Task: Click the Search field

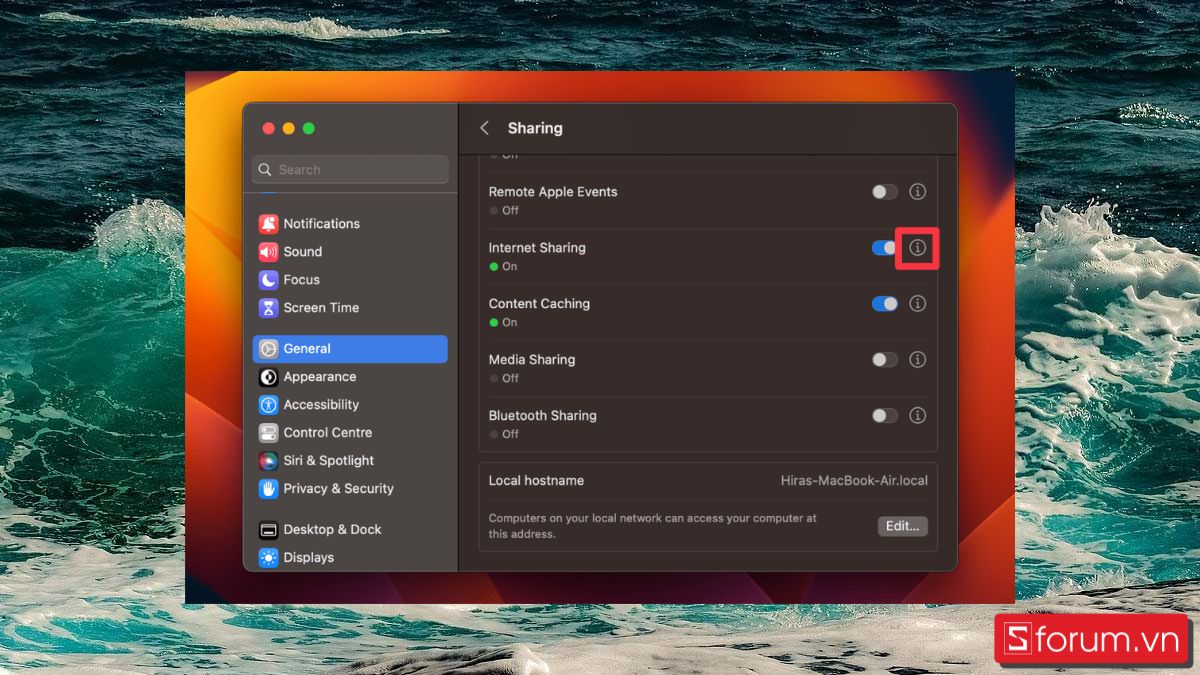Action: pyautogui.click(x=349, y=169)
